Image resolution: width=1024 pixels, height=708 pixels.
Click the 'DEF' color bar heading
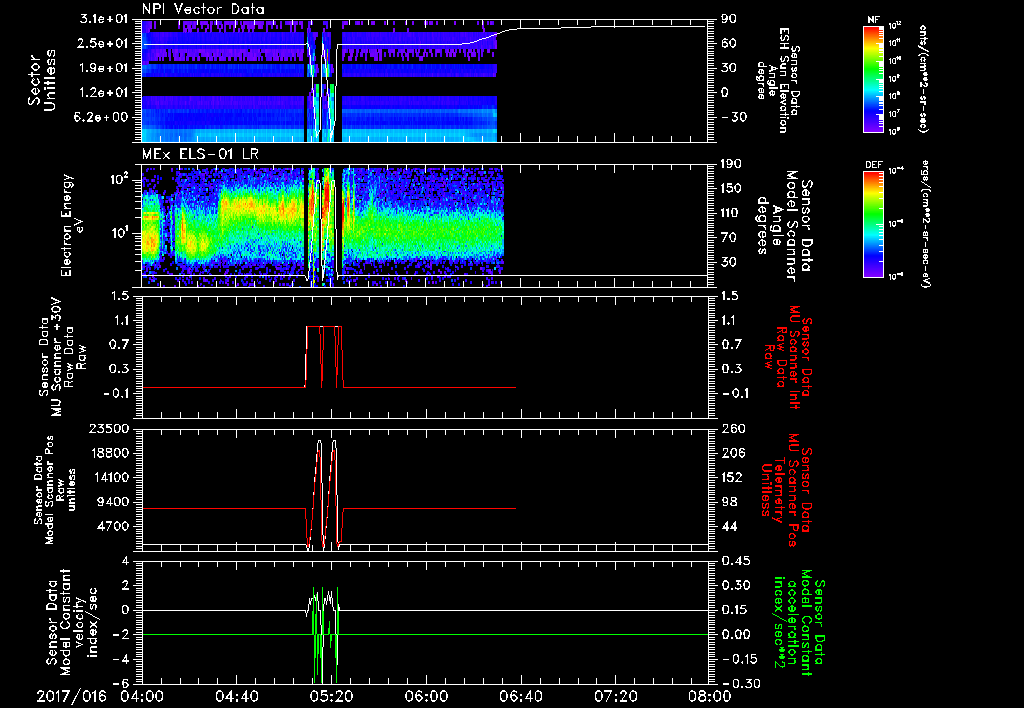click(x=873, y=165)
